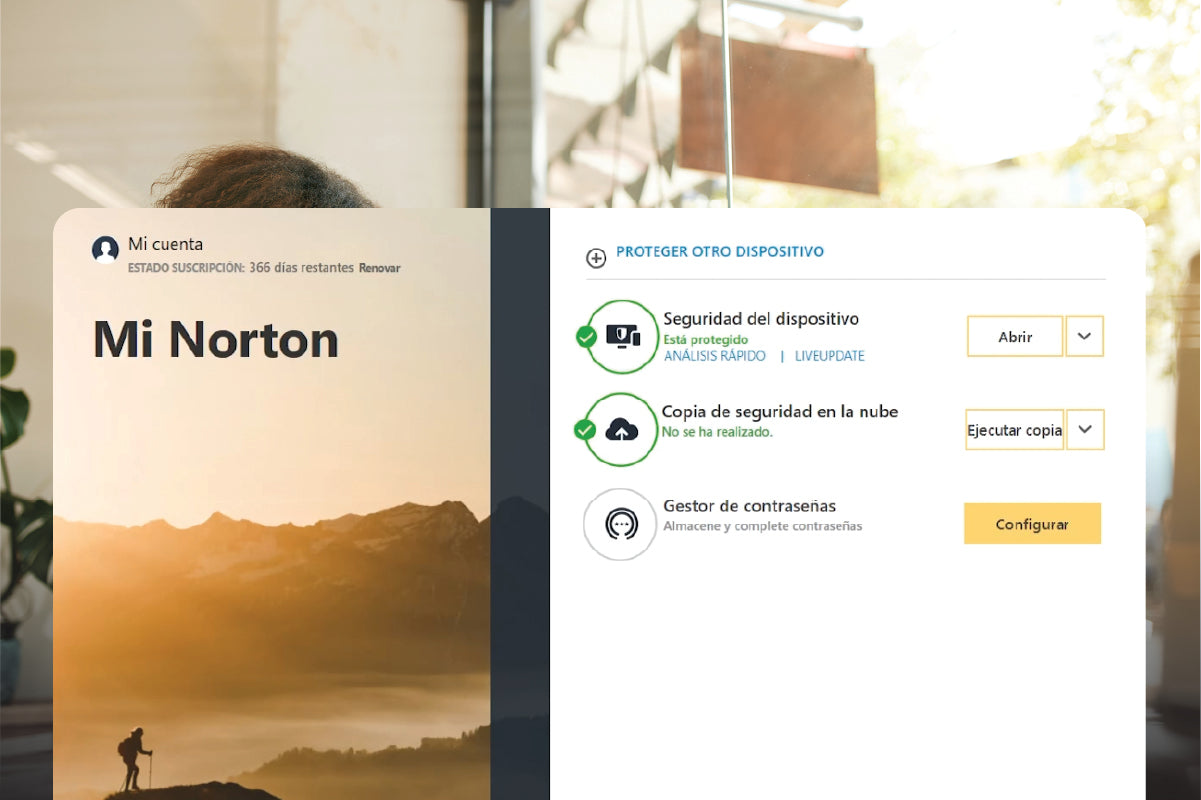This screenshot has height=800, width=1201.
Task: Open the Mi cuenta profile icon
Action: pyautogui.click(x=105, y=250)
